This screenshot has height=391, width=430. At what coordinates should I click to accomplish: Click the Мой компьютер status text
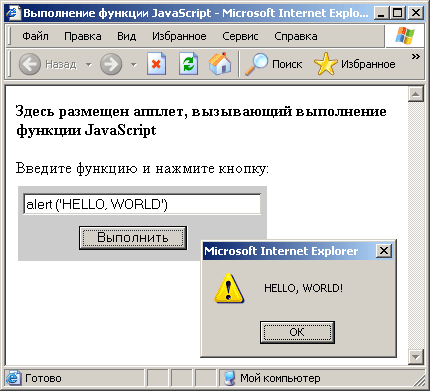click(x=280, y=378)
